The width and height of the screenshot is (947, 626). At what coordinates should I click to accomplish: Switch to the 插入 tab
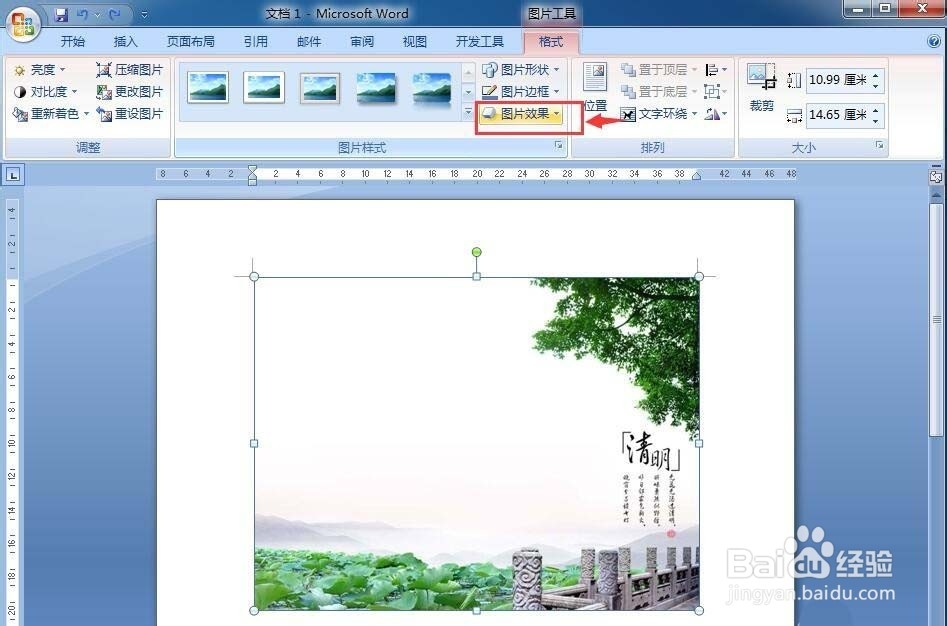pos(126,42)
